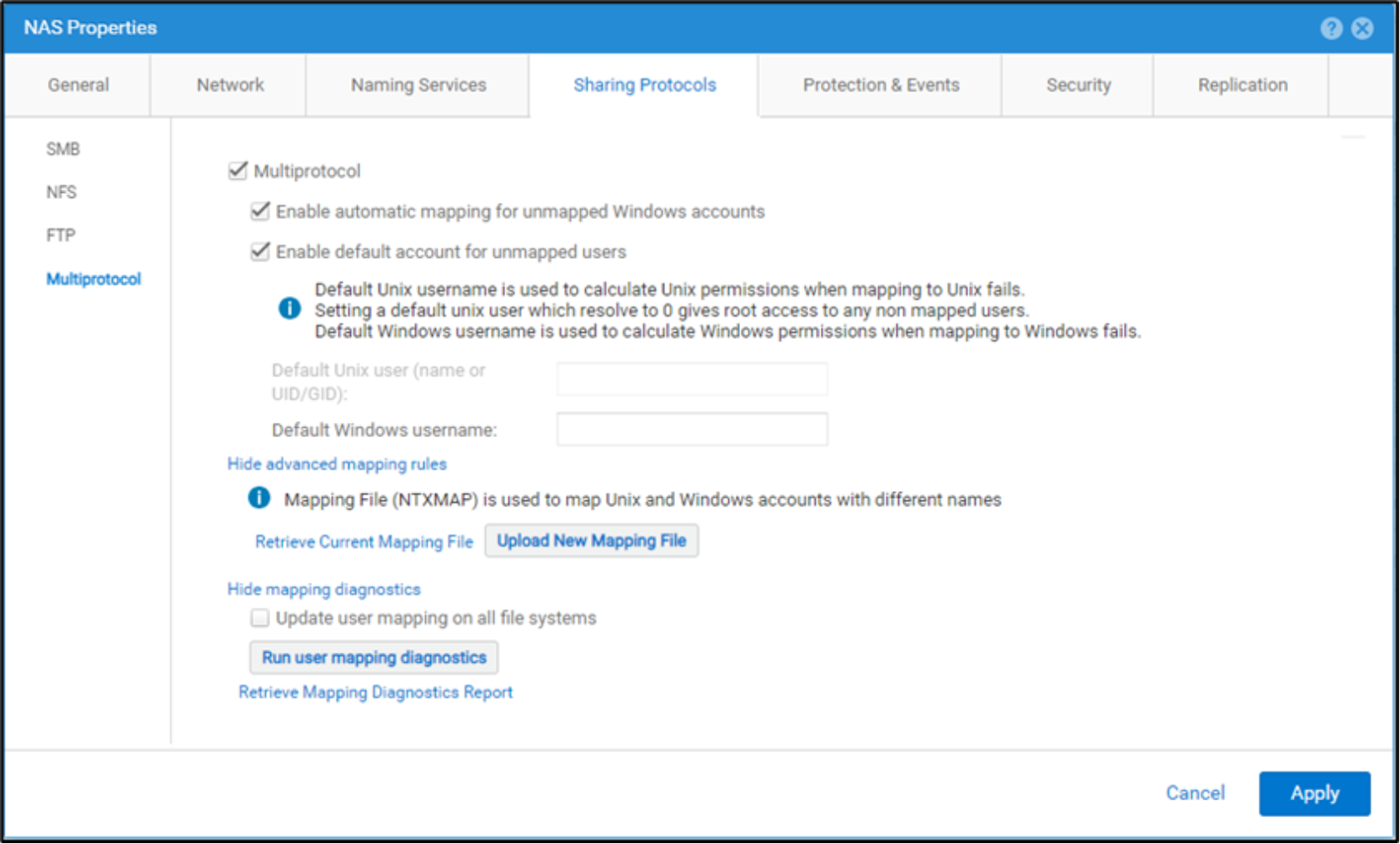Collapse section via Hide mapping diagnostics
Image resolution: width=1400 pixels, height=844 pixels.
(x=324, y=590)
